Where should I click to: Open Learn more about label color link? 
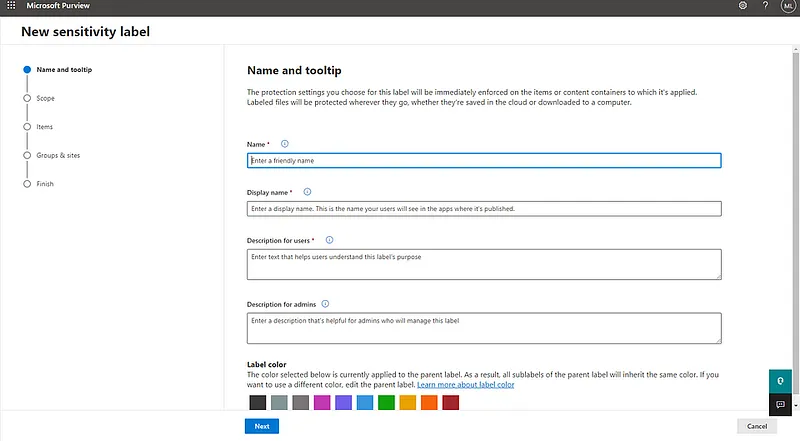pos(465,384)
